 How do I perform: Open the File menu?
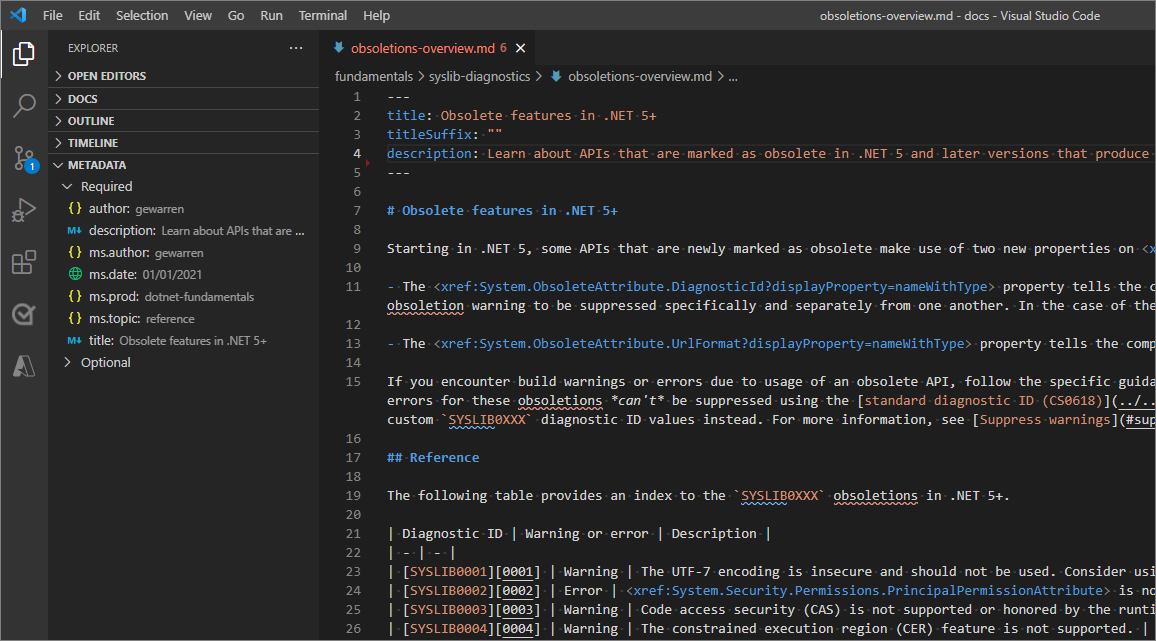click(x=52, y=15)
